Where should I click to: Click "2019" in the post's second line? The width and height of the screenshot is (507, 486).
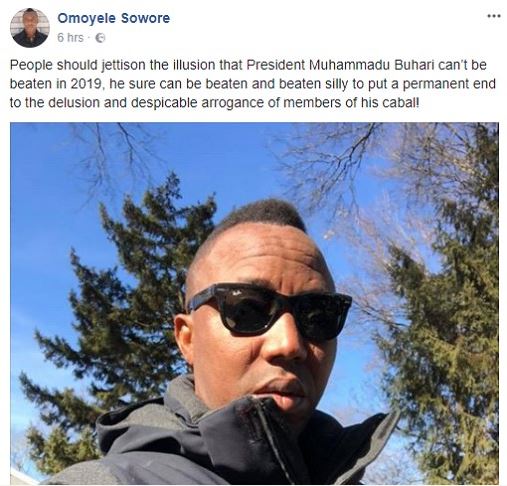click(85, 84)
